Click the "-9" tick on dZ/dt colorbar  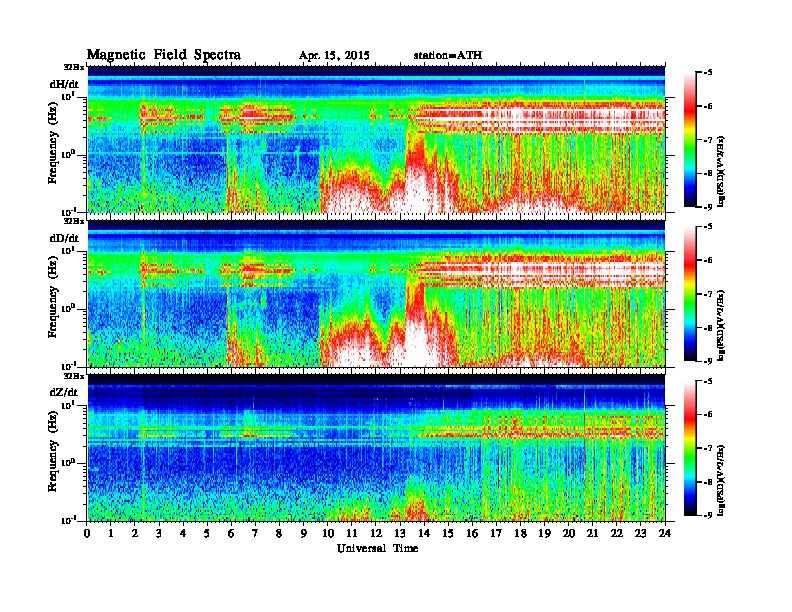pos(708,515)
